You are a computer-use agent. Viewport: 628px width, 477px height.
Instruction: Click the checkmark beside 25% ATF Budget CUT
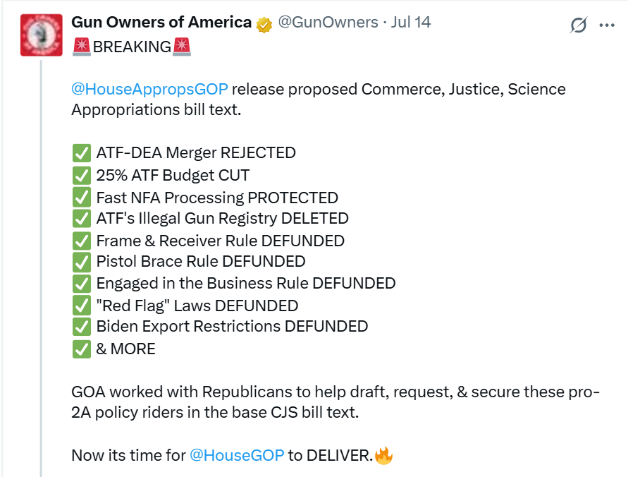pyautogui.click(x=82, y=175)
